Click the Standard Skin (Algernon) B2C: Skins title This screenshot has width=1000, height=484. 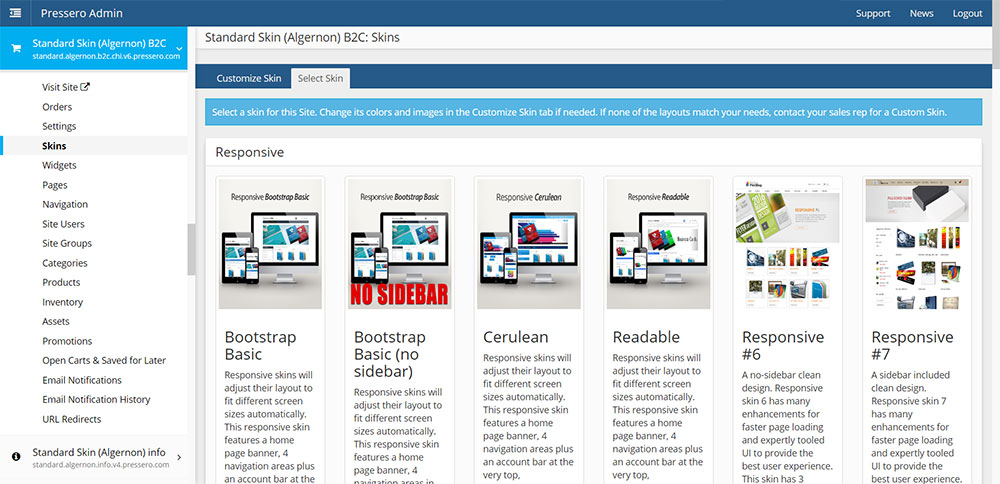(302, 38)
